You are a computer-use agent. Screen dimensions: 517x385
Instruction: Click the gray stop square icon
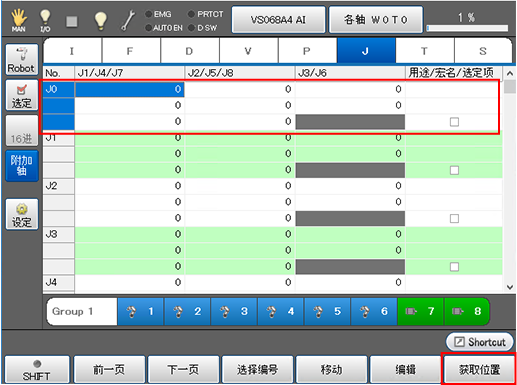coord(72,21)
